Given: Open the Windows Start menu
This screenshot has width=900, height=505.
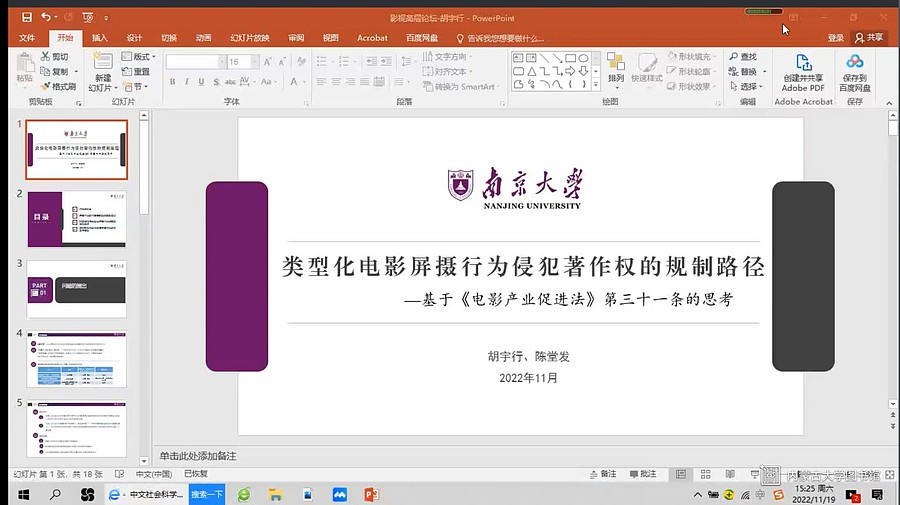Looking at the screenshot, I should (24, 494).
